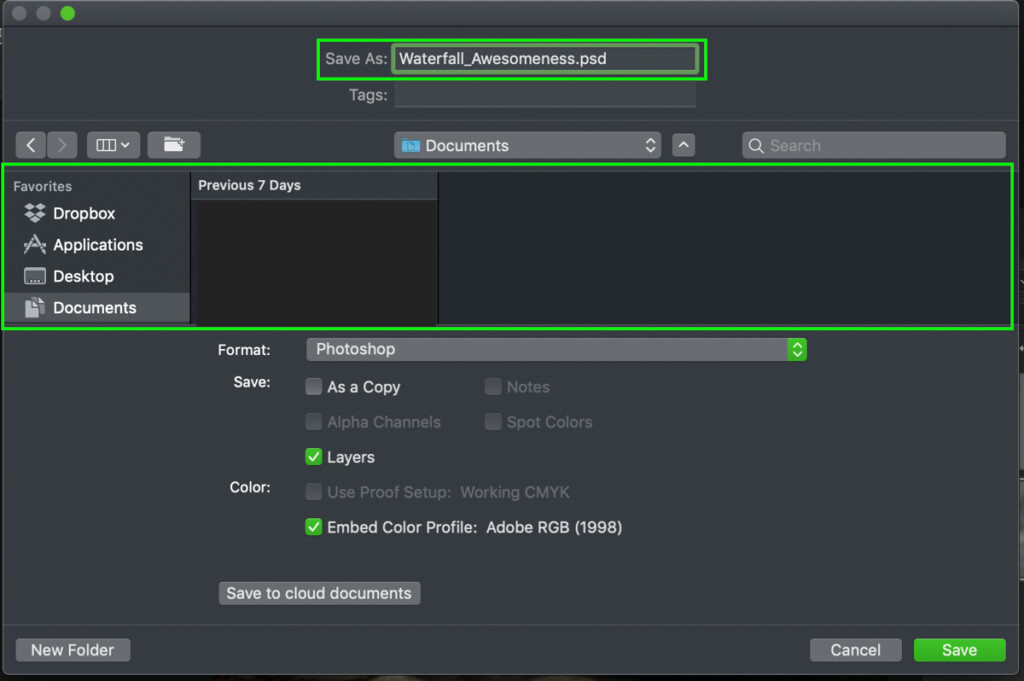The height and width of the screenshot is (681, 1024).
Task: Click the New Folder button
Action: tap(73, 650)
